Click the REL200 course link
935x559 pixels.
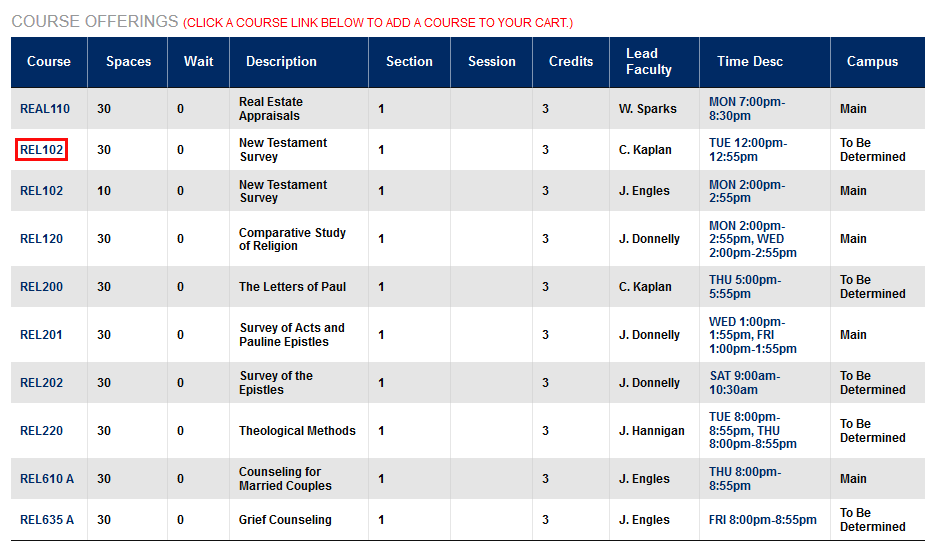coord(41,286)
